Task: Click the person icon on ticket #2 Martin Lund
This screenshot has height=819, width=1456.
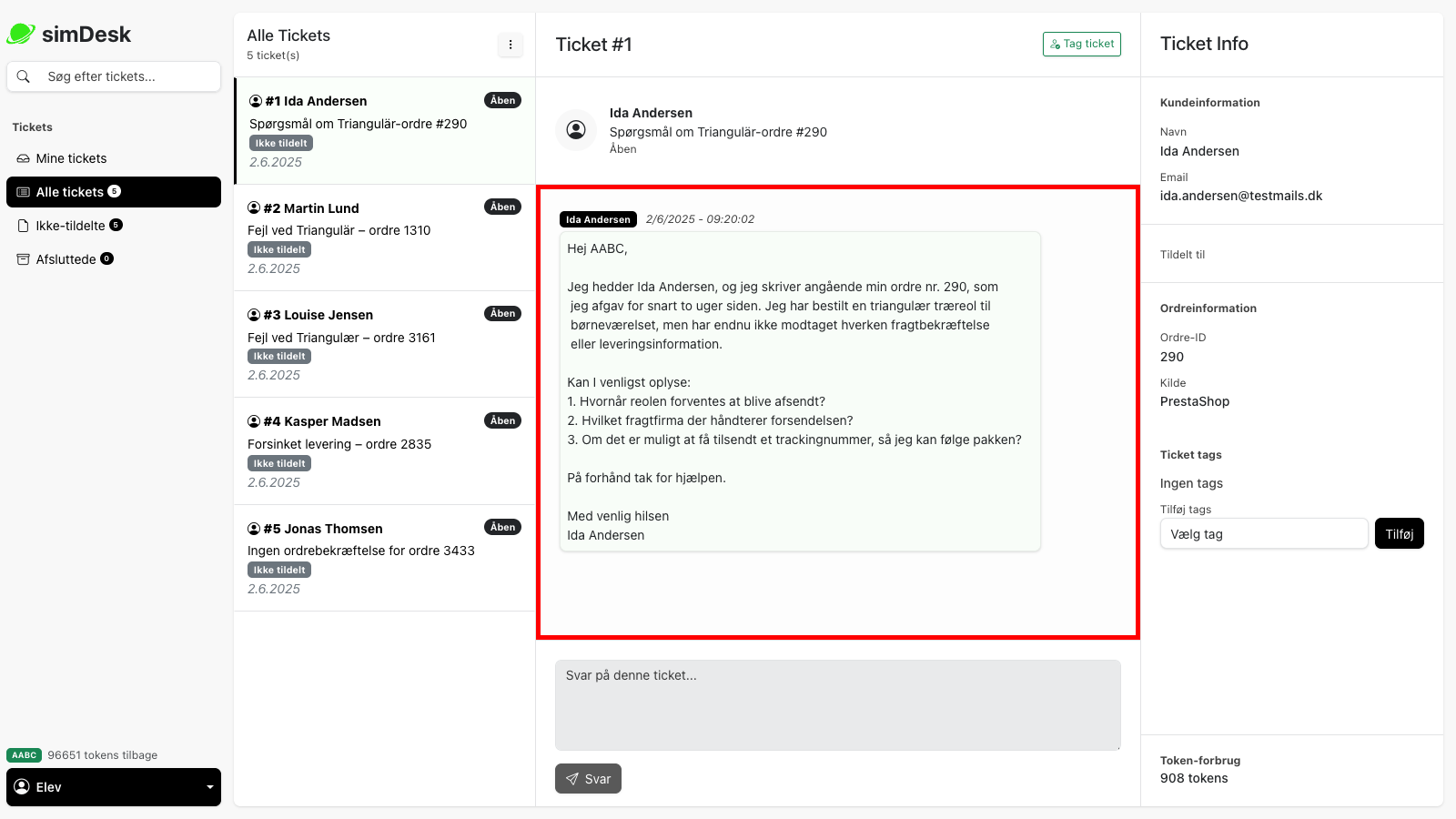Action: click(253, 207)
